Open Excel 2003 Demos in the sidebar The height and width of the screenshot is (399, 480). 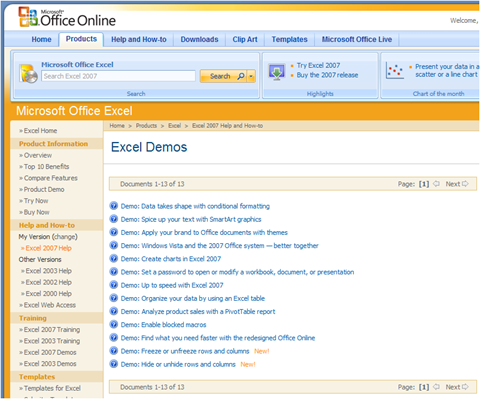[50, 364]
